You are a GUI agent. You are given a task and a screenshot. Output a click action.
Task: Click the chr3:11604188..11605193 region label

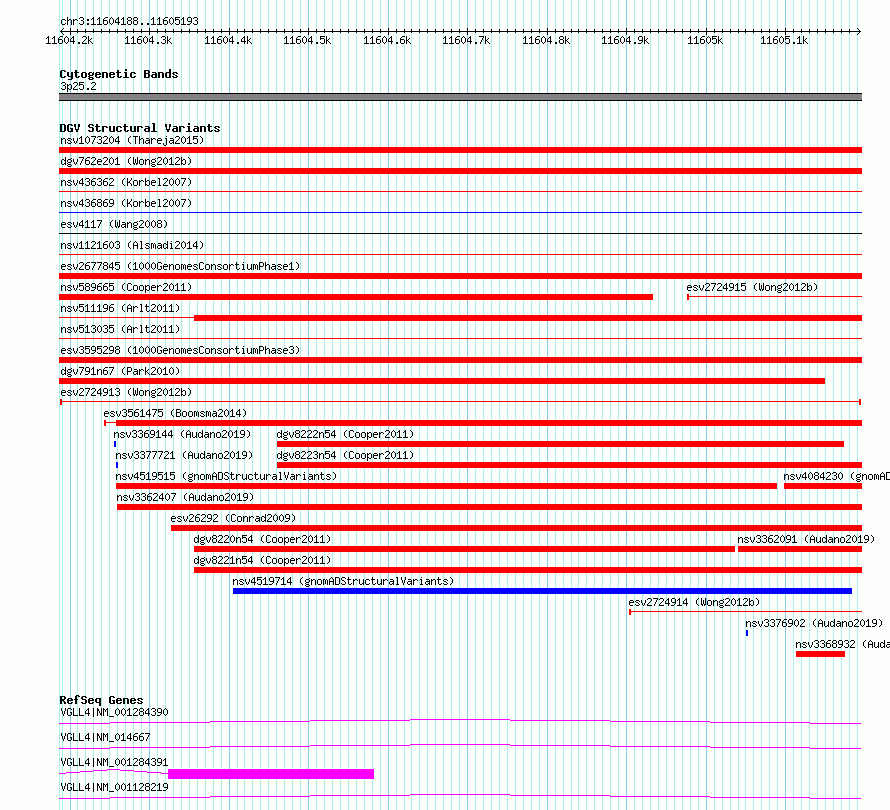coord(129,22)
